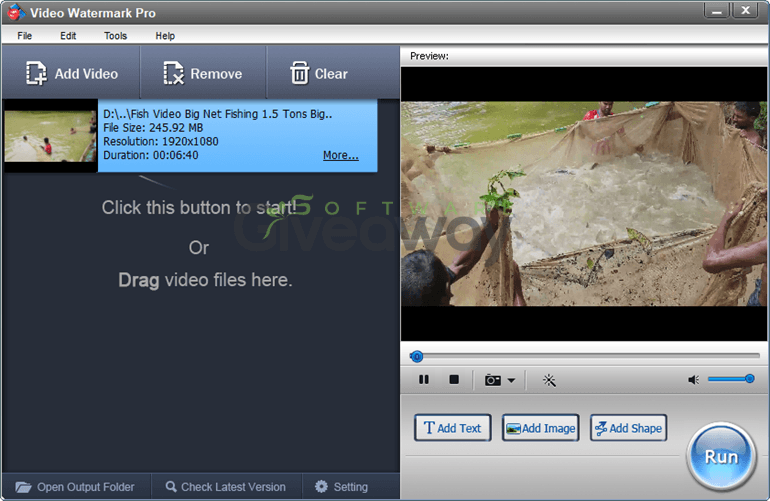The width and height of the screenshot is (770, 501).
Task: Open Output Folder
Action: [x=75, y=487]
